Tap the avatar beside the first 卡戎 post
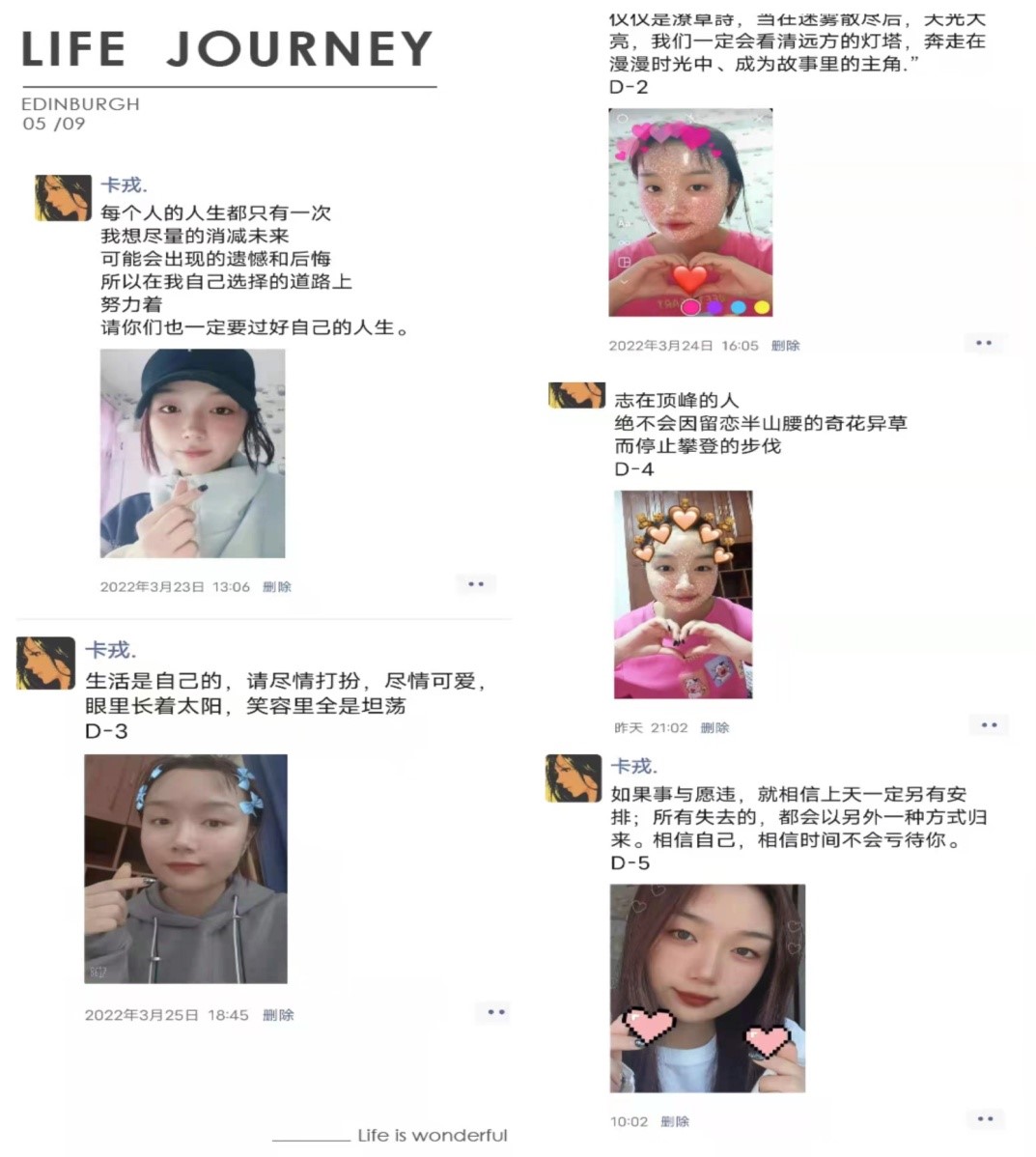The width and height of the screenshot is (1036, 1157). coord(64,198)
